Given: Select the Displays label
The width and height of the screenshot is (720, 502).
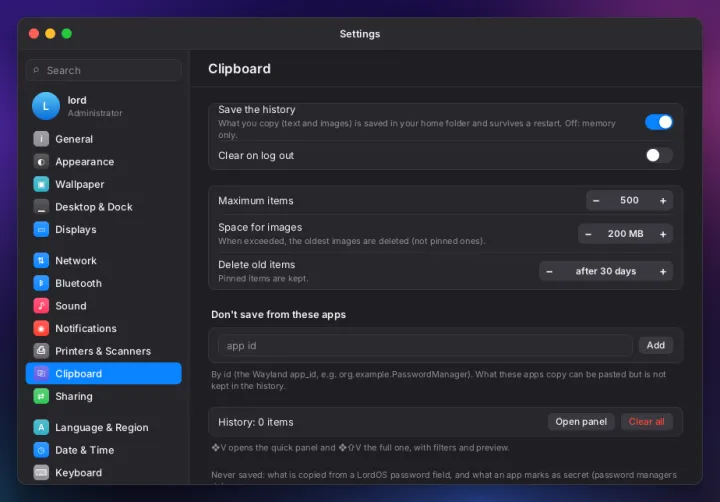Looking at the screenshot, I should coord(76,230).
